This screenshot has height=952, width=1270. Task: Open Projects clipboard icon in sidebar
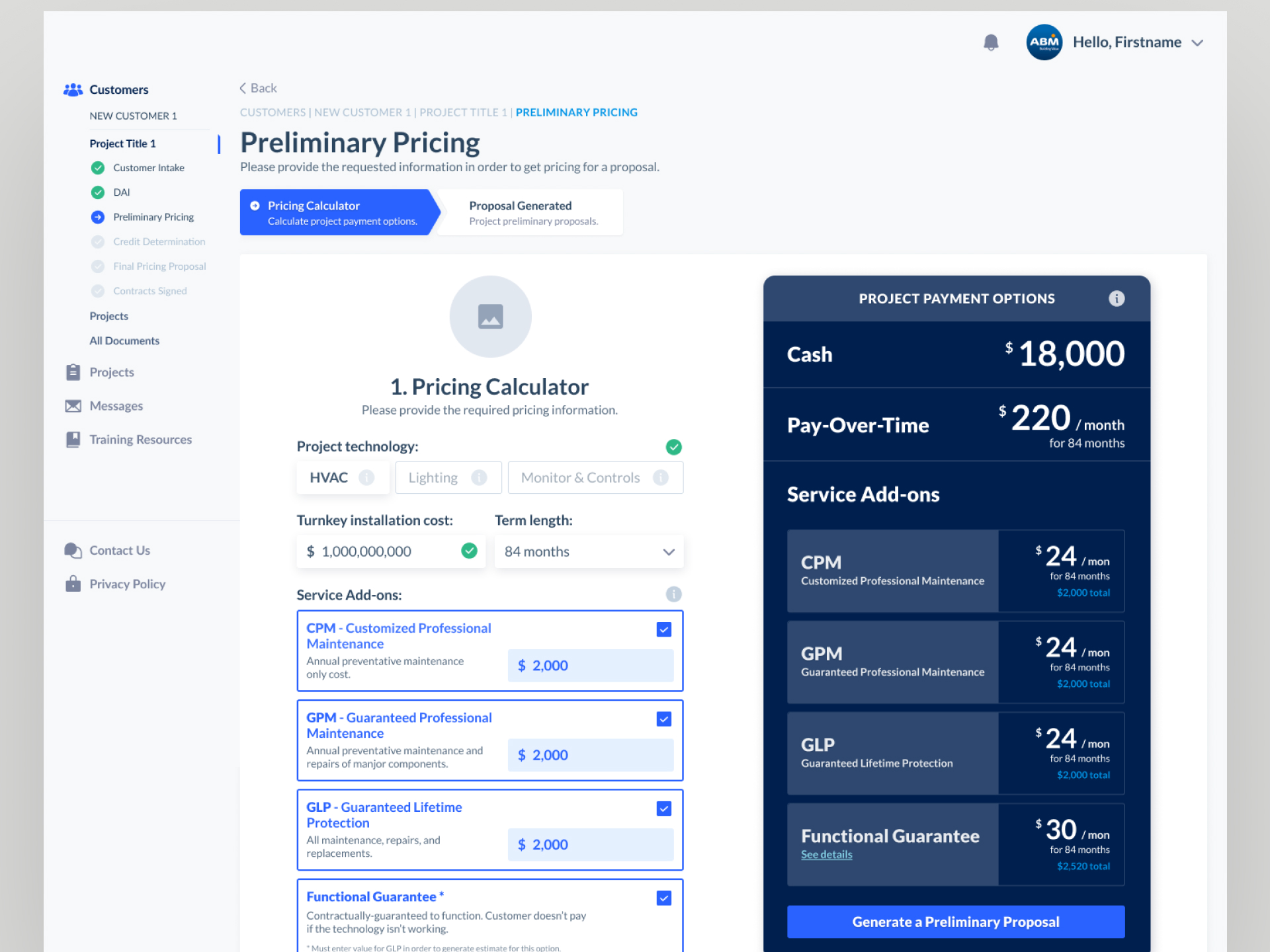(x=73, y=372)
